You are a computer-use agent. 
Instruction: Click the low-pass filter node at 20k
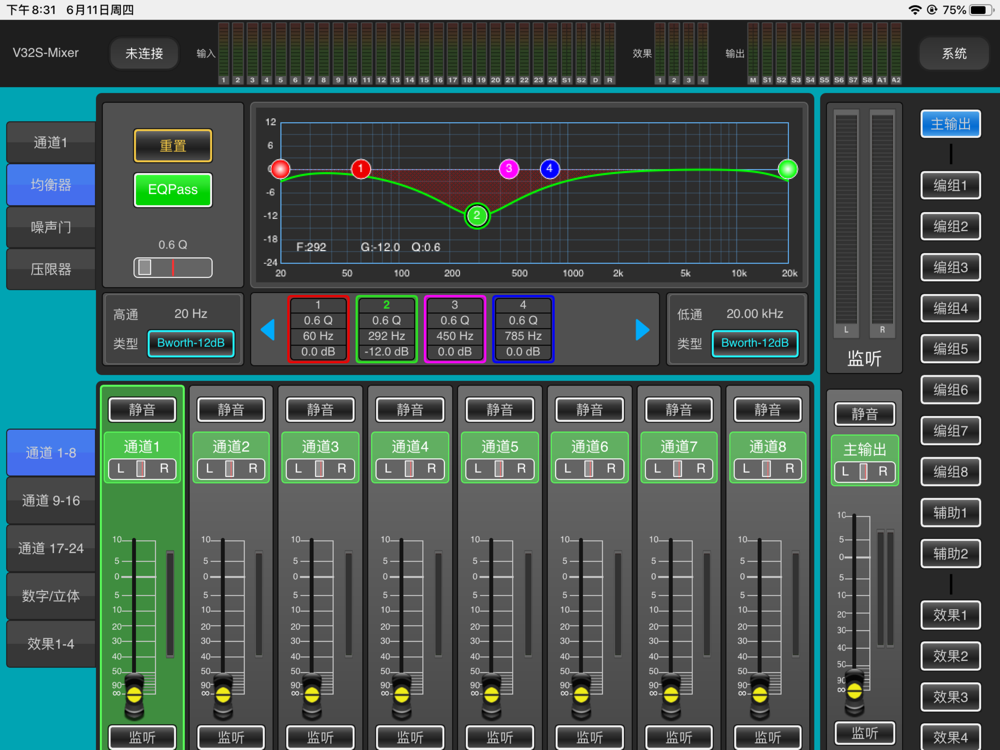tap(788, 169)
